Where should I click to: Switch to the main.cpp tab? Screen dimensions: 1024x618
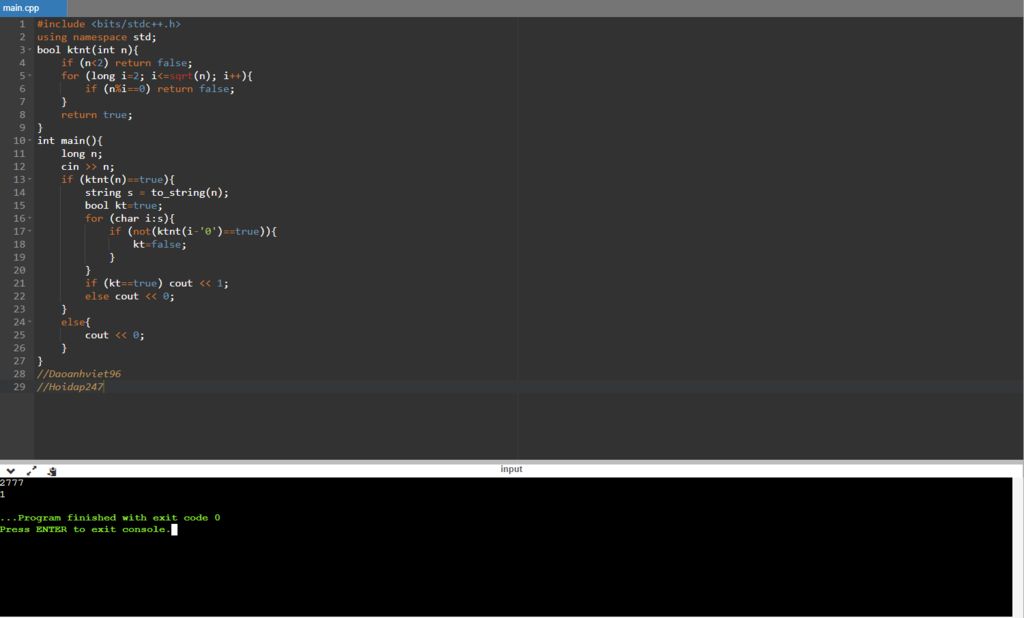[33, 8]
